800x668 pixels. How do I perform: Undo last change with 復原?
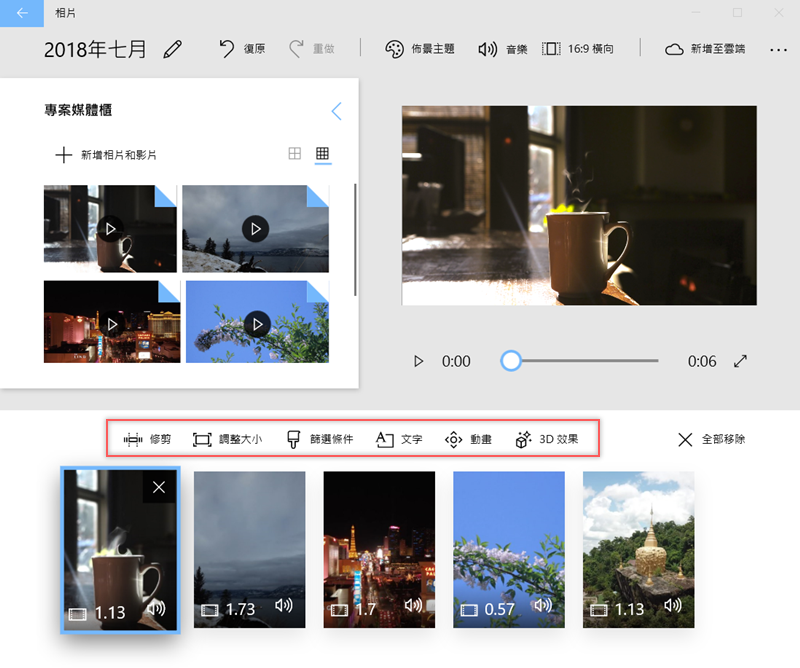tap(242, 49)
